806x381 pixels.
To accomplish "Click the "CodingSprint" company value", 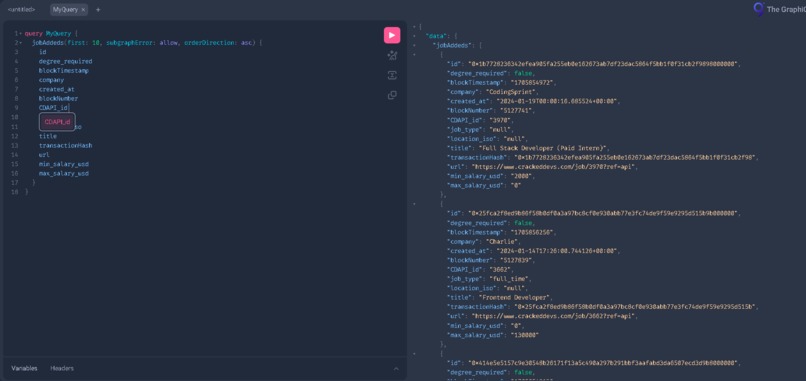I will [512, 92].
